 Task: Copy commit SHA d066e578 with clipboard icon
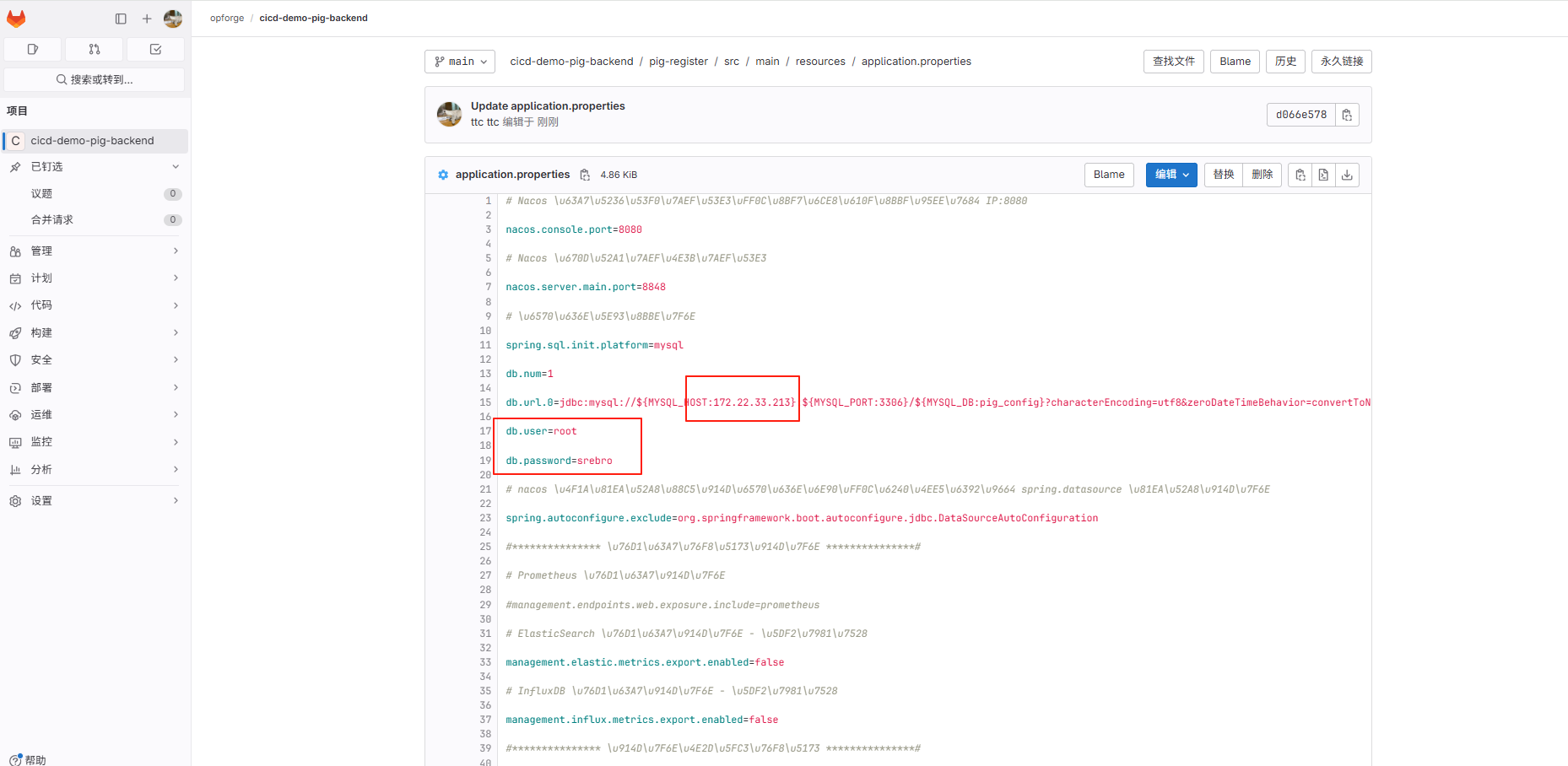(1347, 115)
